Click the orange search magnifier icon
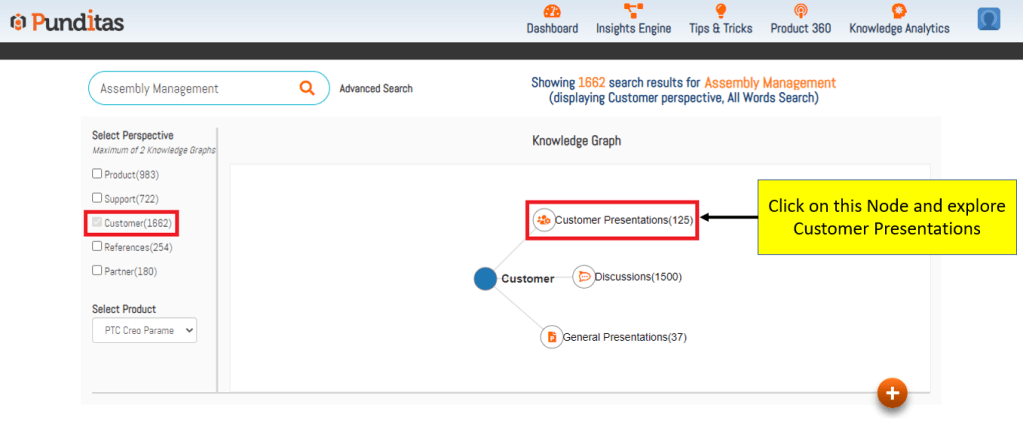 click(x=307, y=88)
